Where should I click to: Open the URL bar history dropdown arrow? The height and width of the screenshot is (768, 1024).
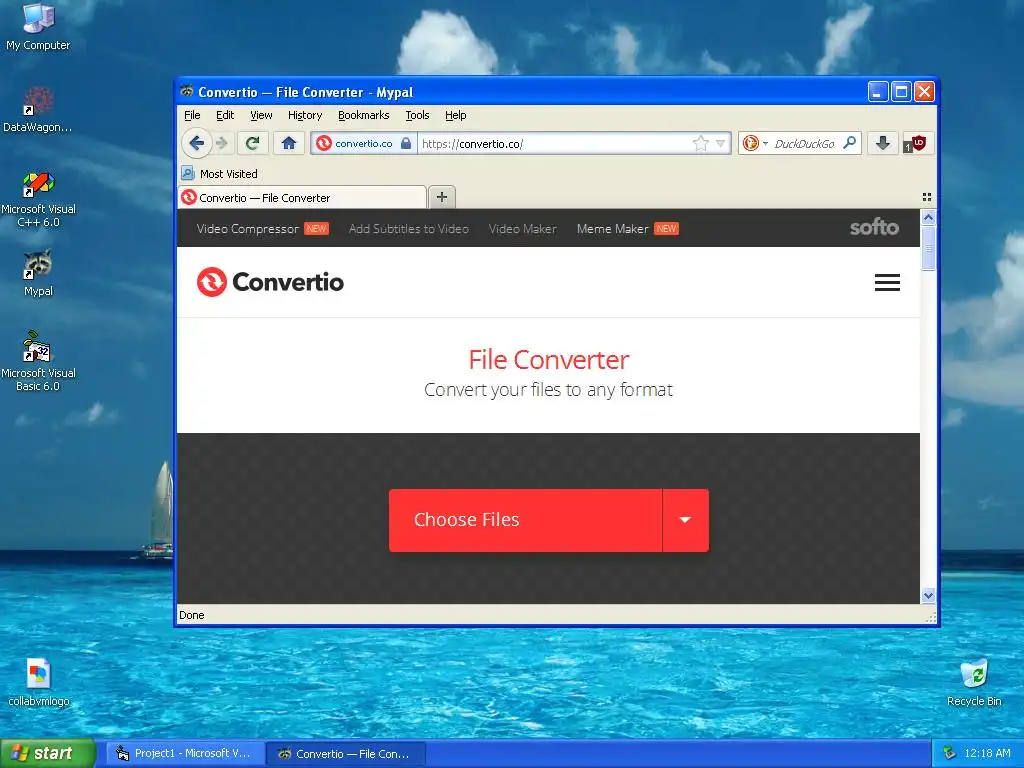[x=720, y=143]
